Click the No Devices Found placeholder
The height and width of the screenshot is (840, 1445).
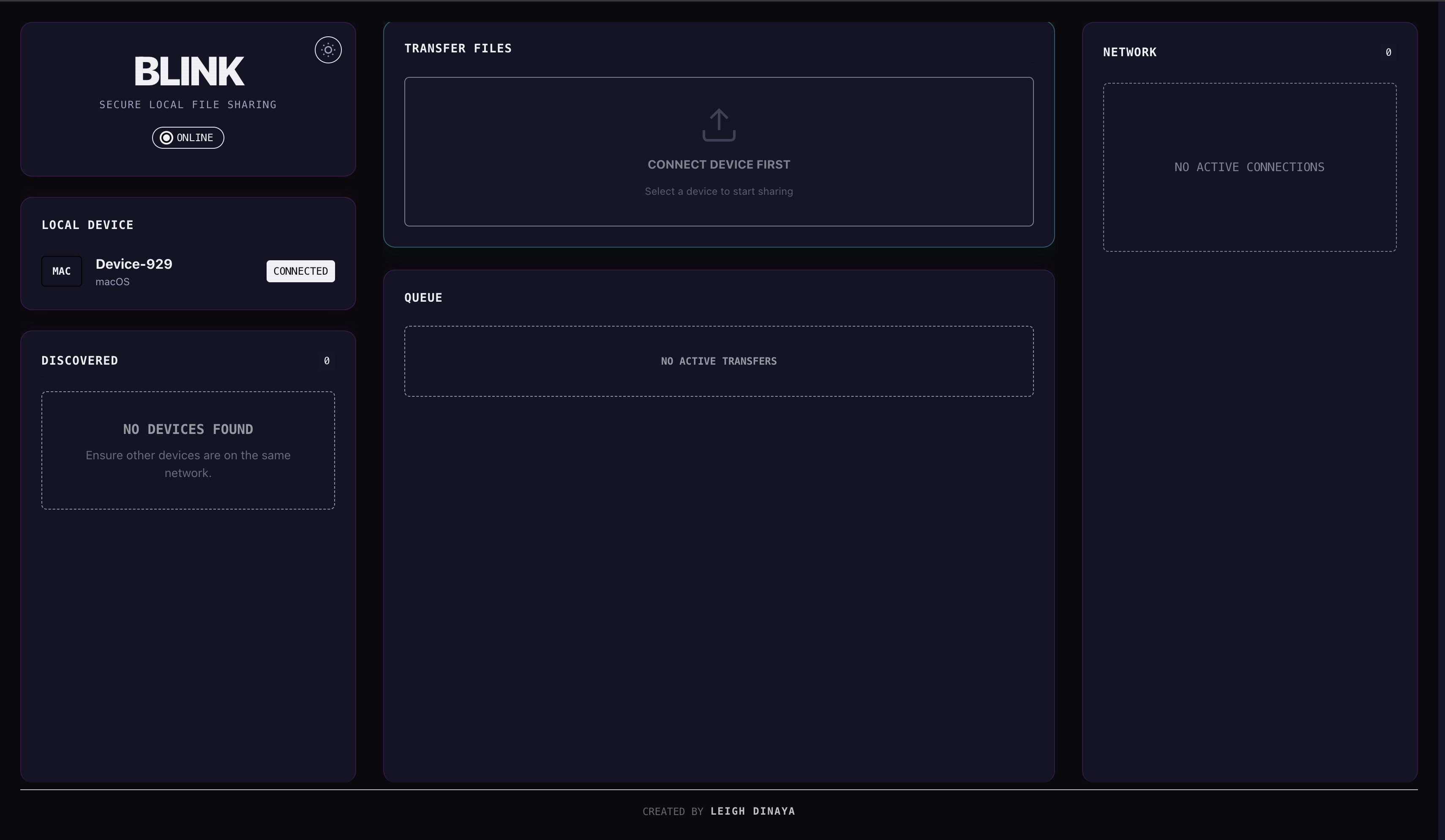(188, 450)
